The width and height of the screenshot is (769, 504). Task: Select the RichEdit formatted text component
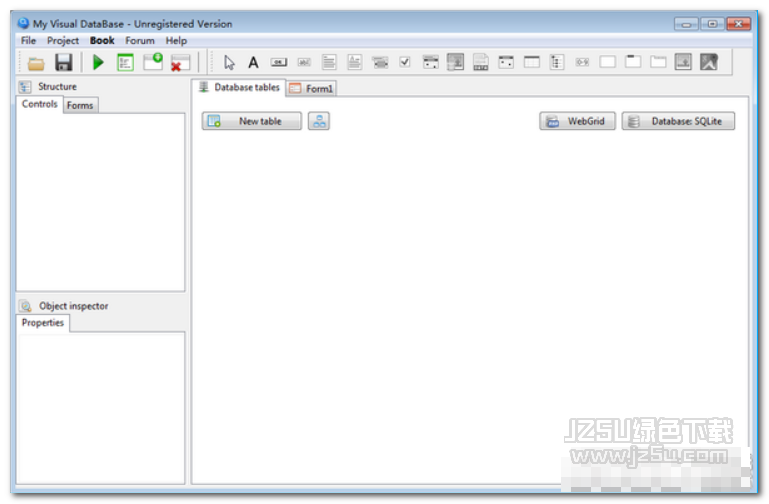355,62
